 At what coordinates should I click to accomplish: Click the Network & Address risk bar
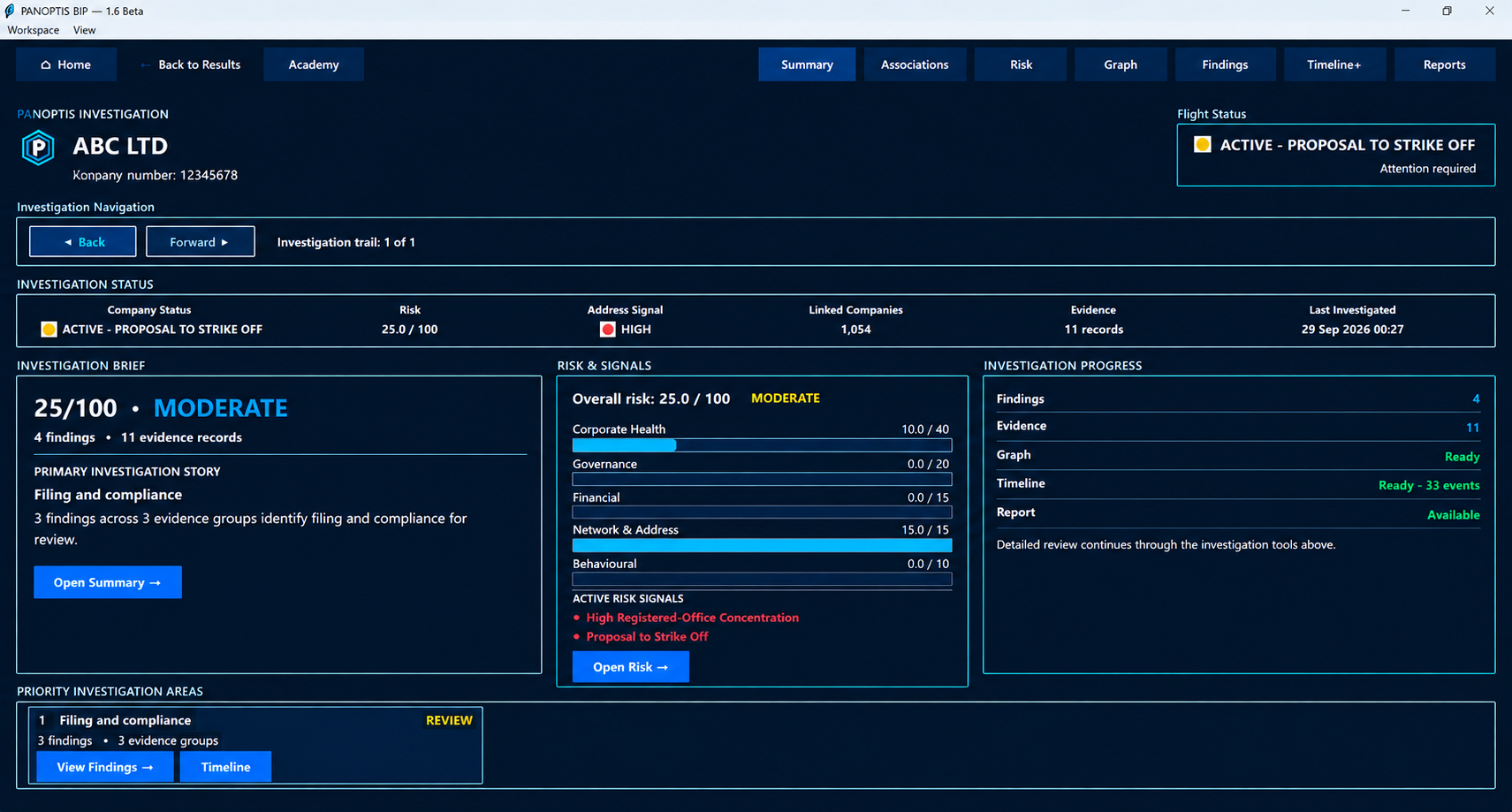coord(762,546)
